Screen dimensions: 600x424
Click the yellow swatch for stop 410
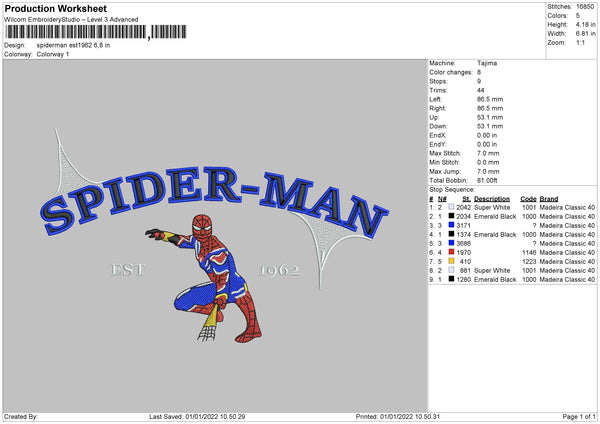coord(451,261)
